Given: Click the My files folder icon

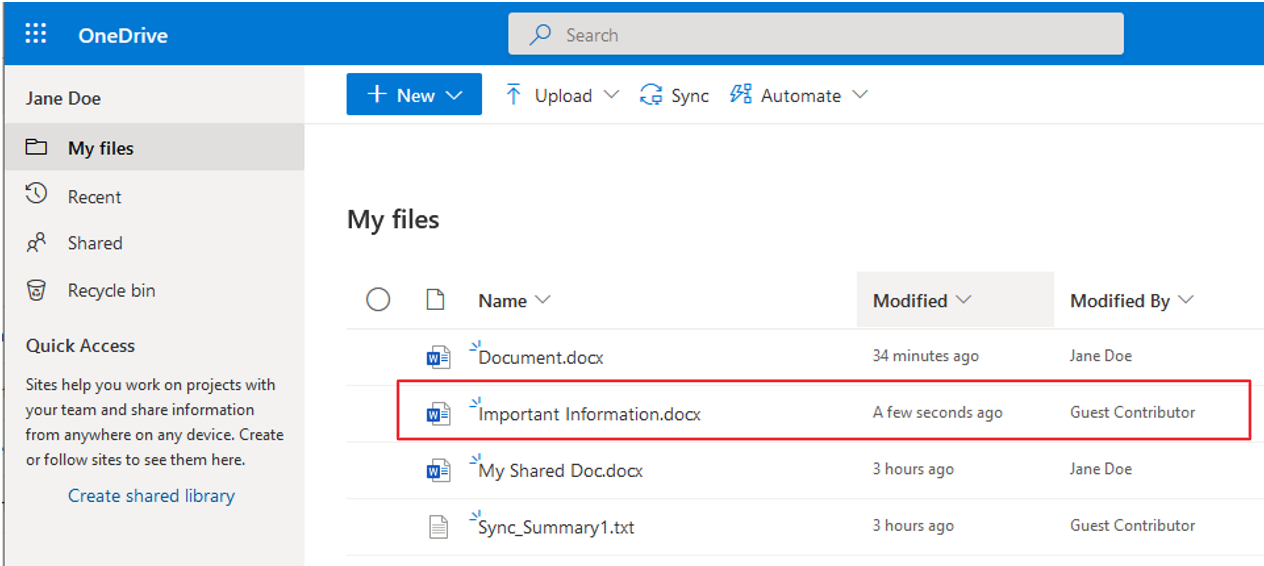Looking at the screenshot, I should pos(37,147).
